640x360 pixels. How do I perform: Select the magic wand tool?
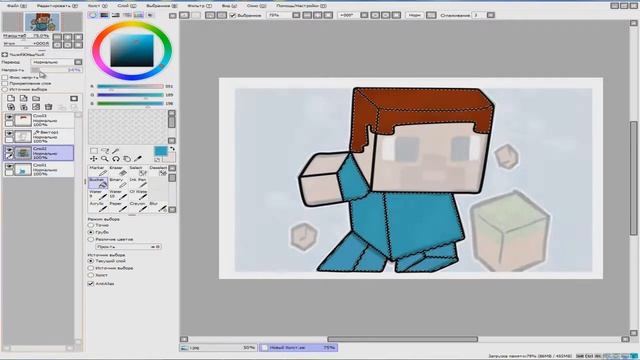(x=116, y=151)
